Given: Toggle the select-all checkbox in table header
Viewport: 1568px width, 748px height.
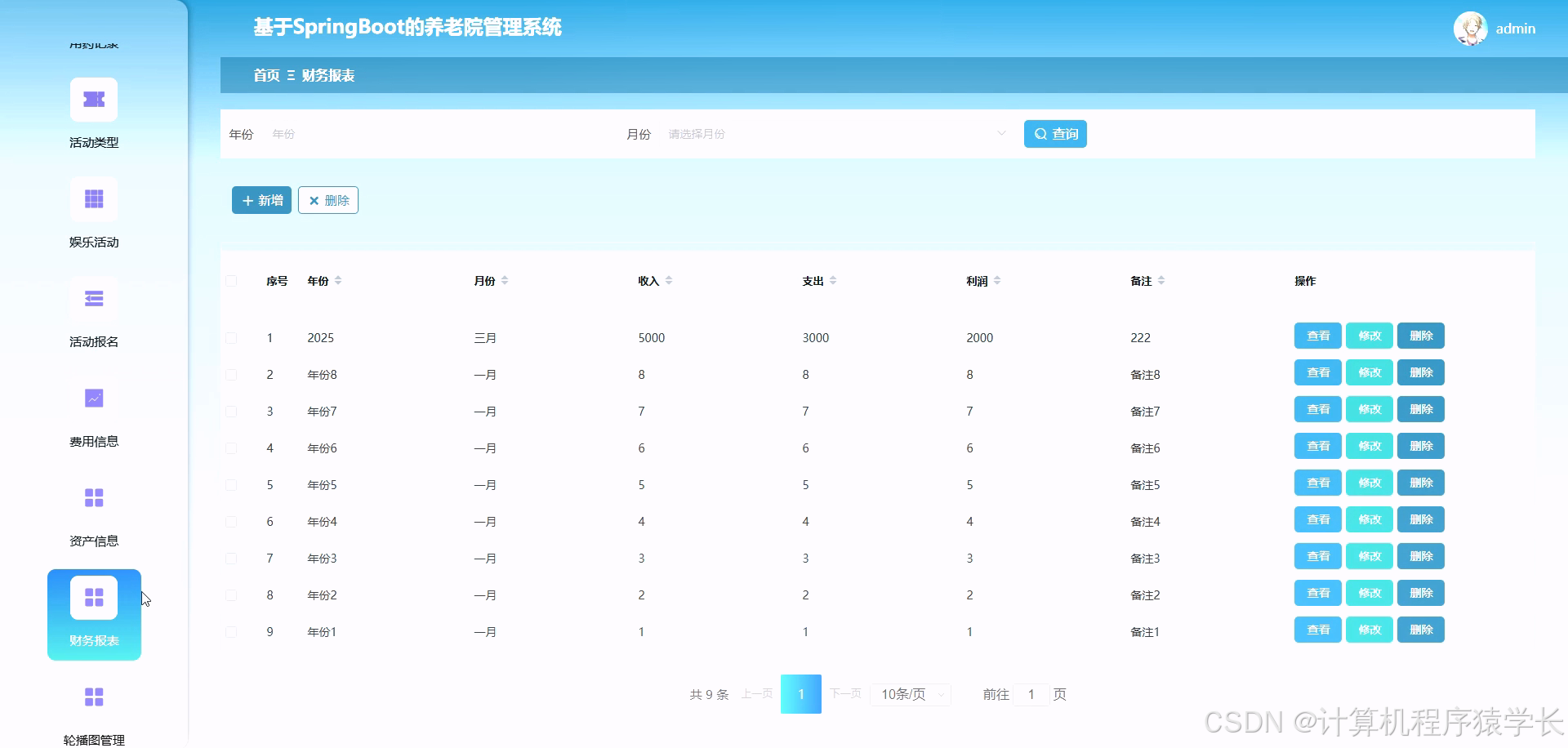Looking at the screenshot, I should [231, 281].
